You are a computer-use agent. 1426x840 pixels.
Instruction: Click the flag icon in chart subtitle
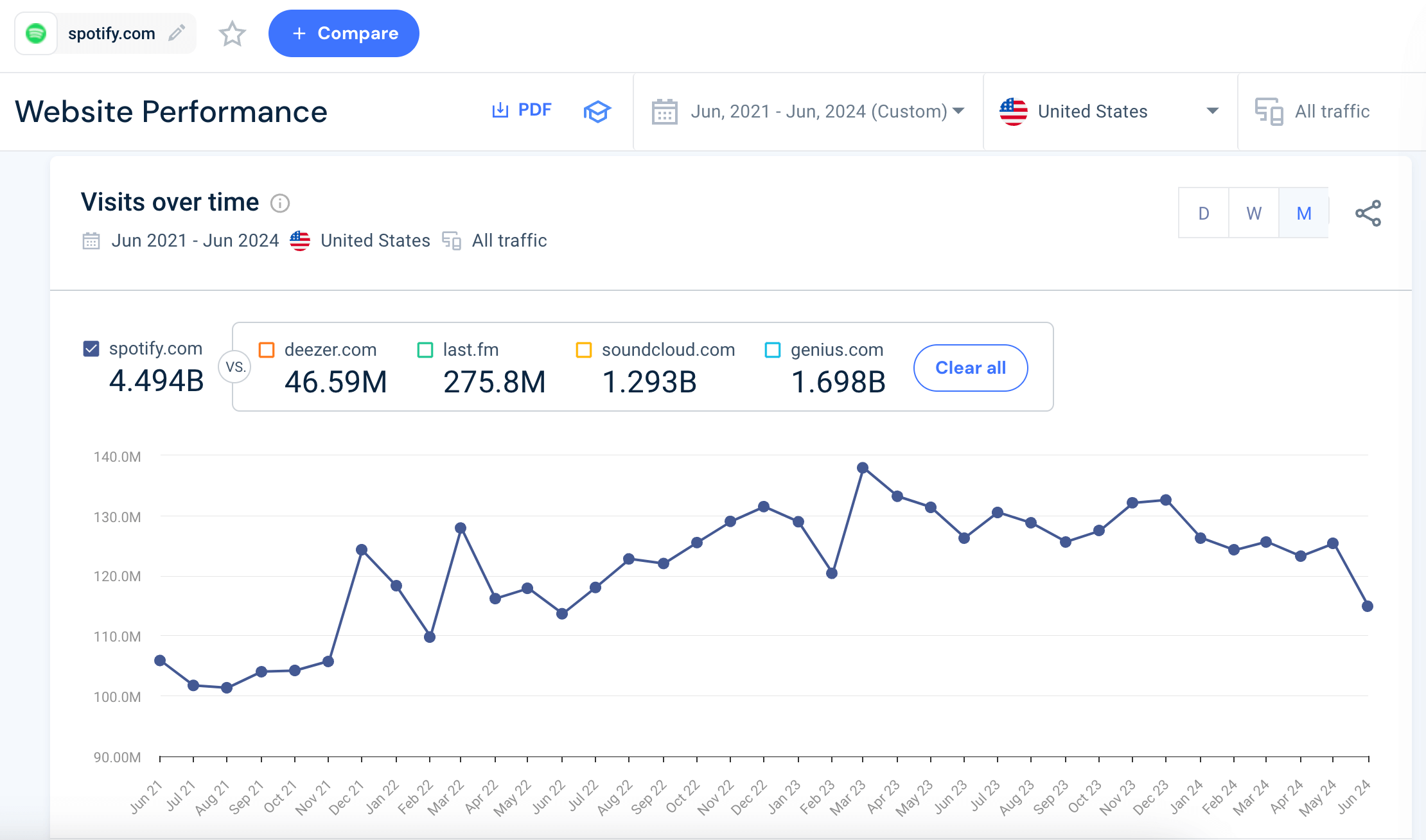pos(300,241)
